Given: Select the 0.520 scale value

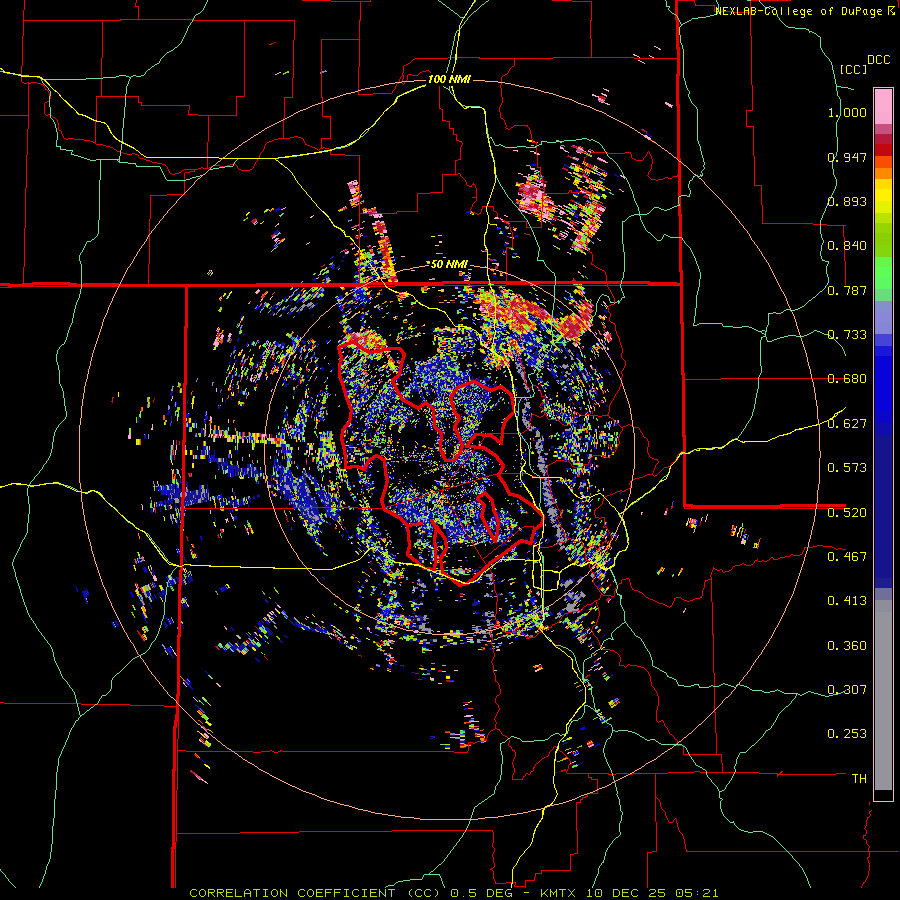Looking at the screenshot, I should [x=847, y=513].
